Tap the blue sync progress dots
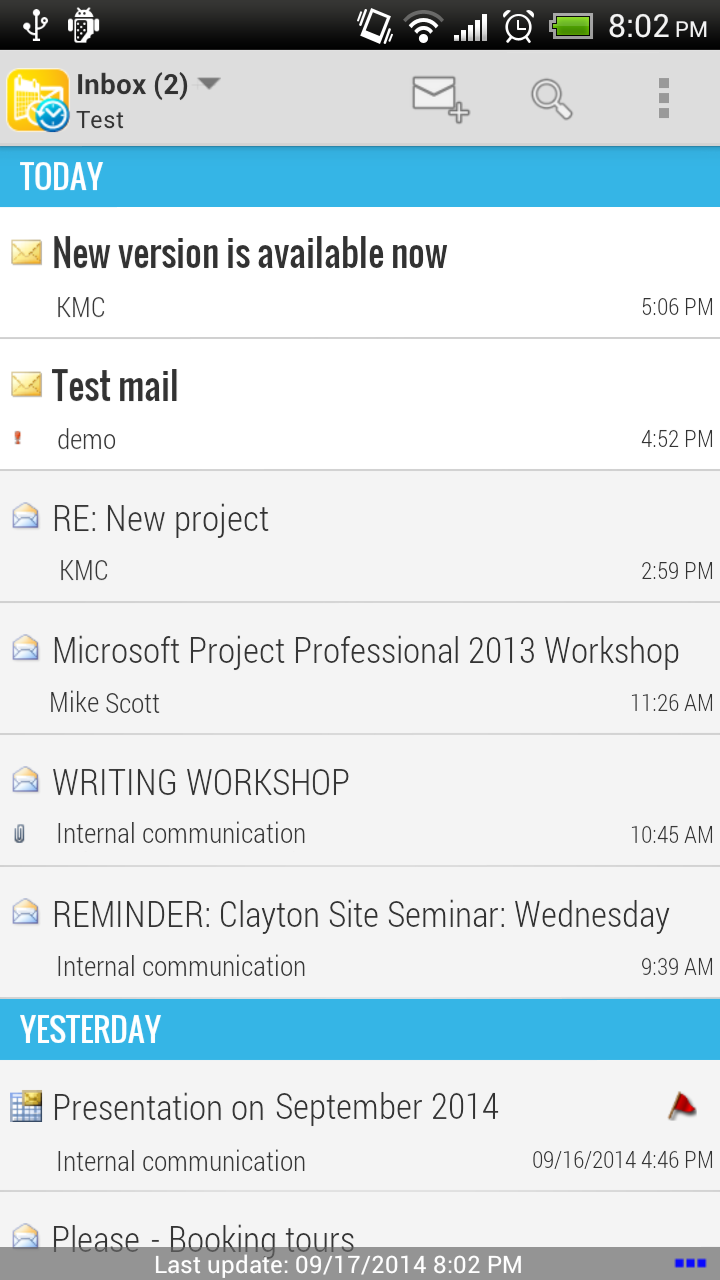Viewport: 720px width, 1280px height. click(690, 1264)
